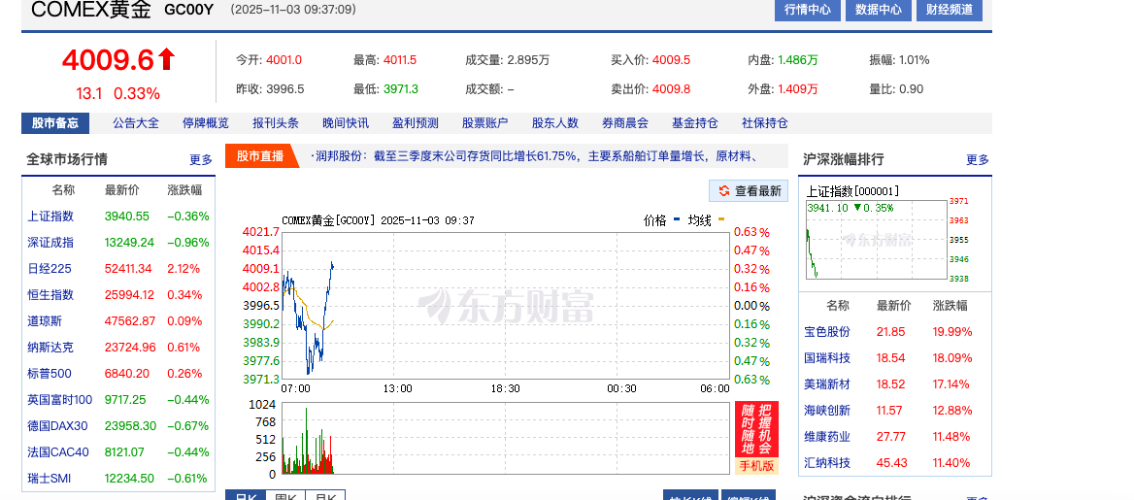1134x500 pixels.
Task: Open the 晚间快讯 menu item
Action: pos(346,123)
